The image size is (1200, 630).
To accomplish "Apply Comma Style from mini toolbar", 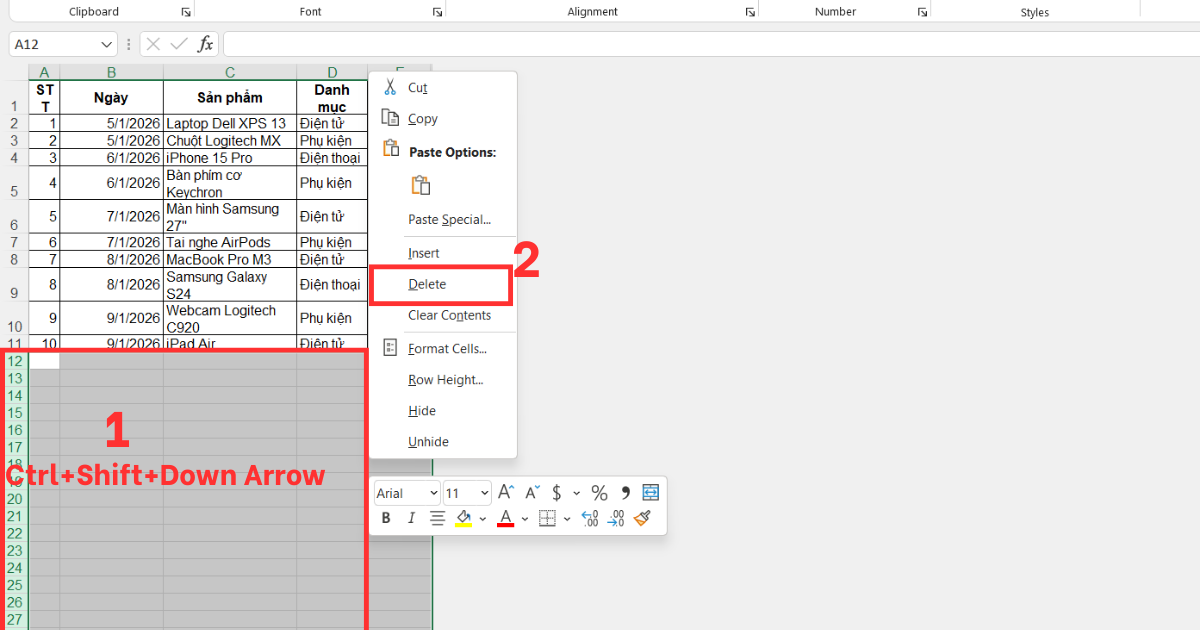I will tap(626, 493).
